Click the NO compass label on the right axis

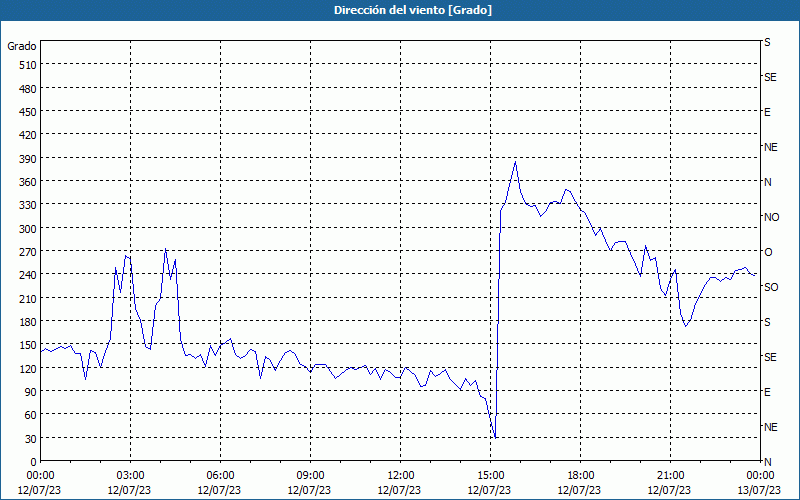click(771, 217)
